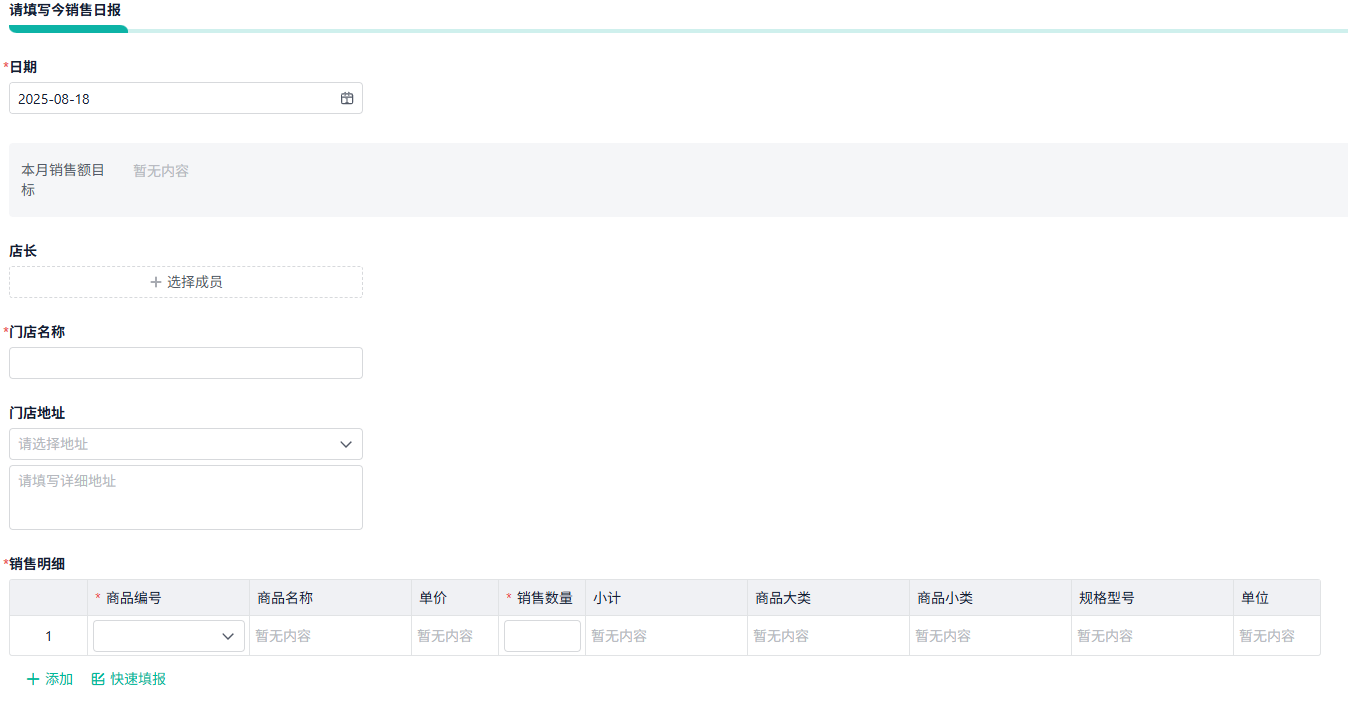Image resolution: width=1348 pixels, height=711 pixels.
Task: Click the 销售数量 quantity input in row 1
Action: click(x=542, y=635)
